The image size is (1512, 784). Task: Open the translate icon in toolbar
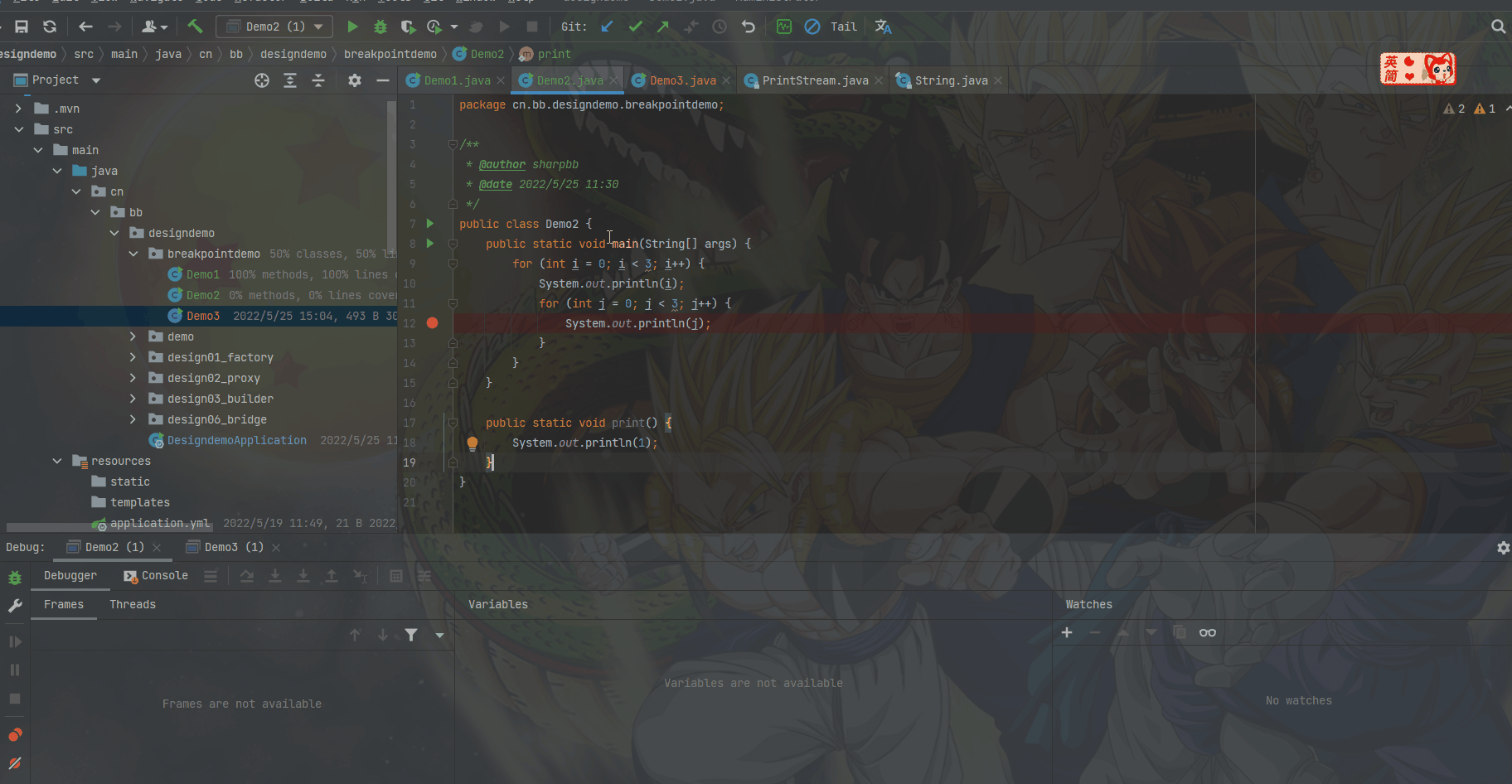coord(884,27)
